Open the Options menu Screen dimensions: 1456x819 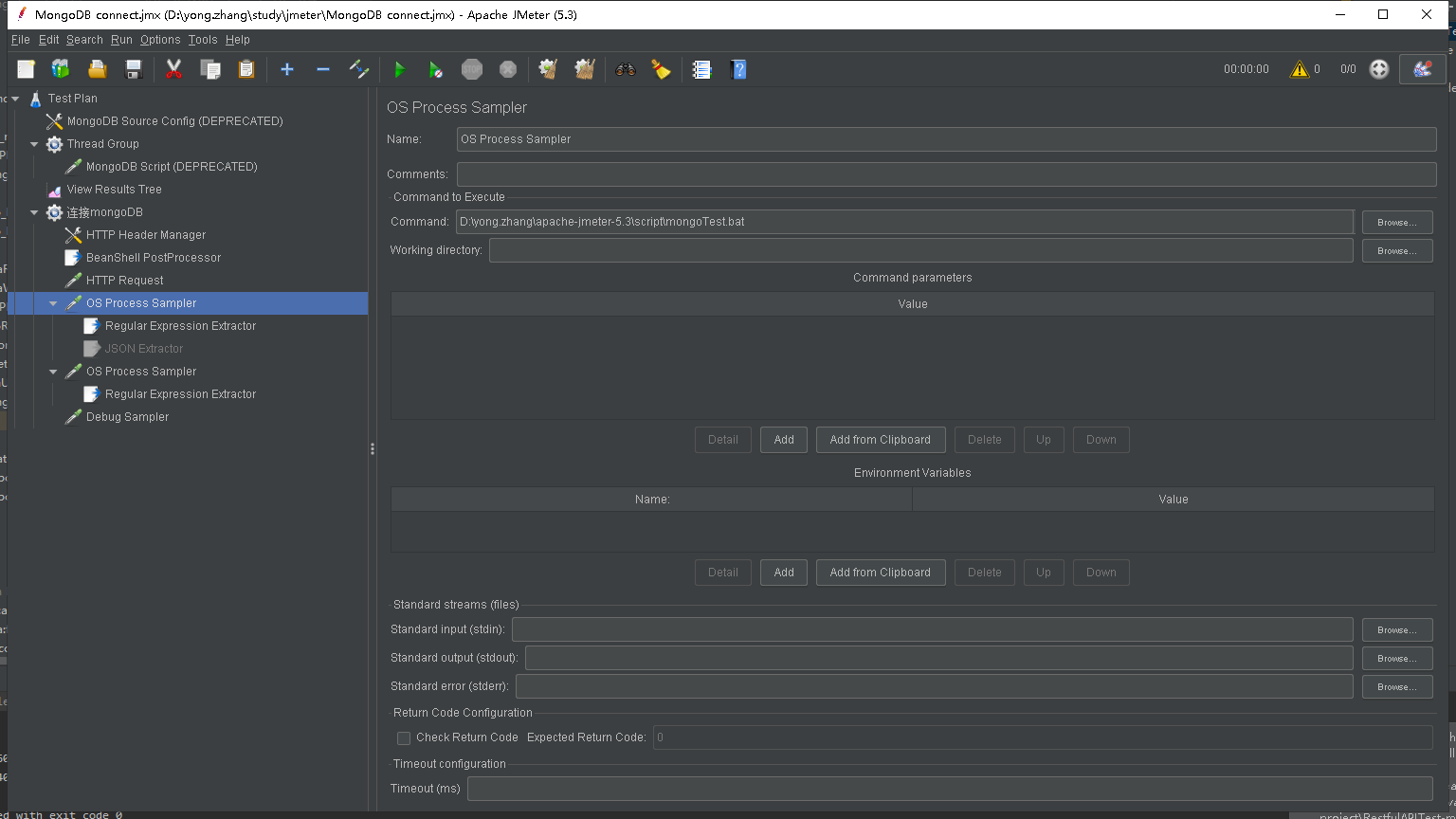click(x=160, y=40)
